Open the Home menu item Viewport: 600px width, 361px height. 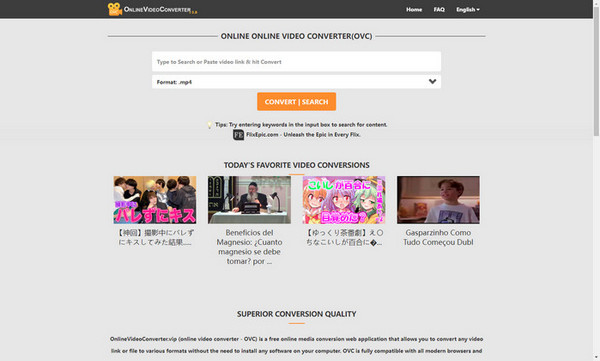(414, 10)
